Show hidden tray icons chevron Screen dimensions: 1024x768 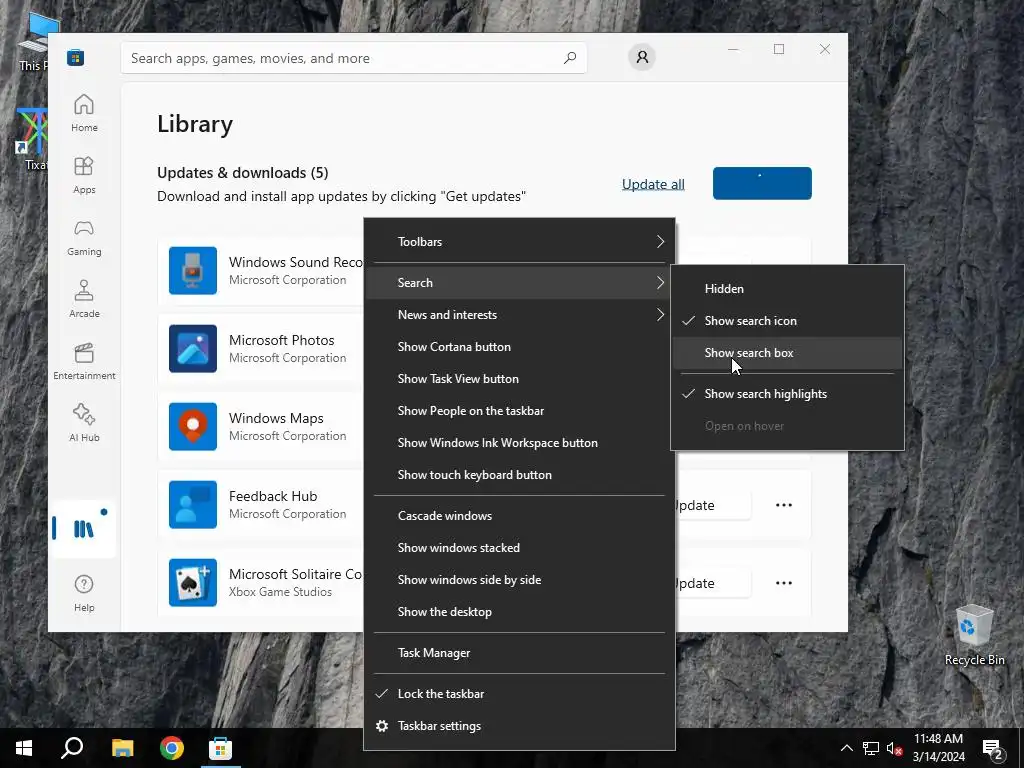[x=846, y=748]
